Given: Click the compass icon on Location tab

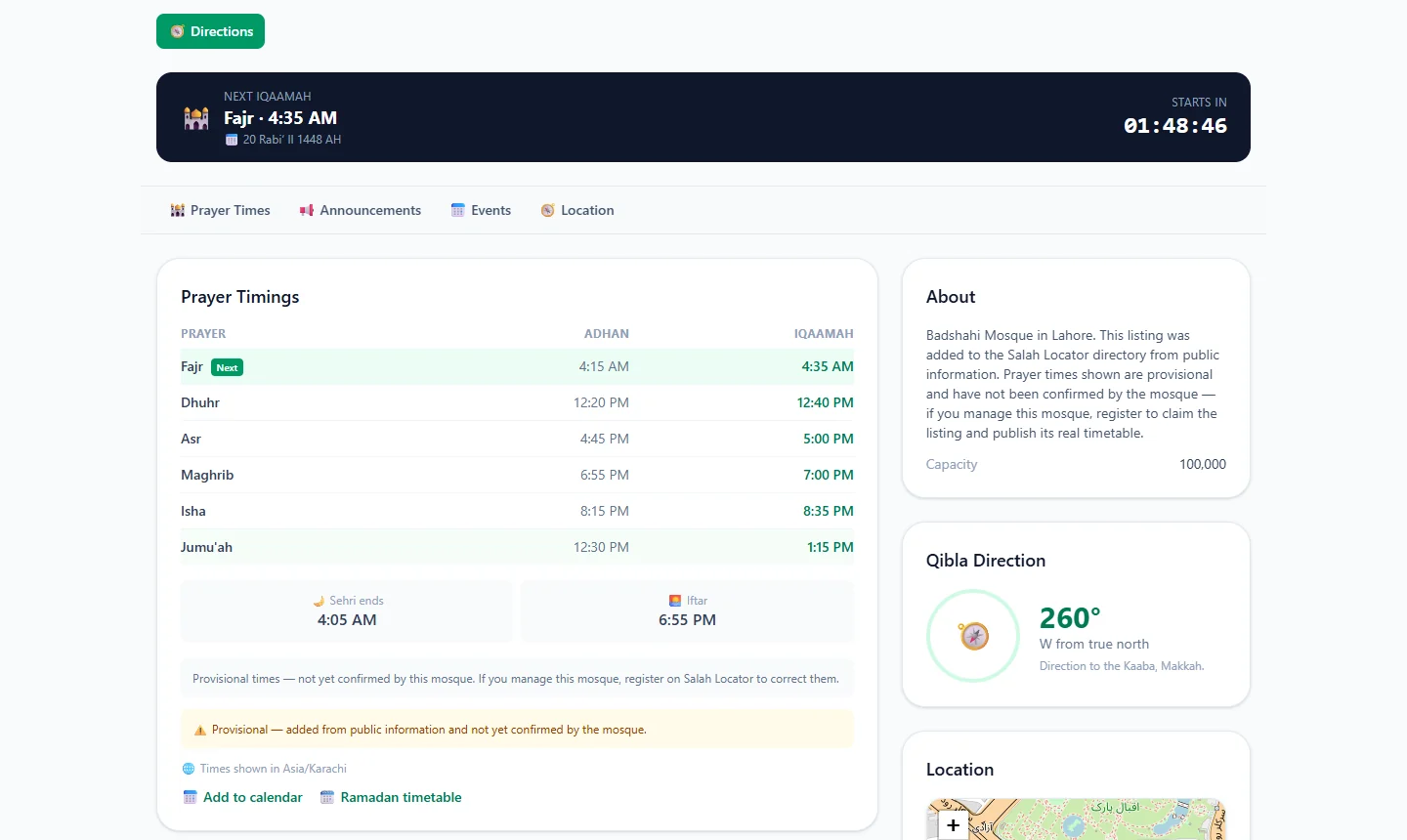Looking at the screenshot, I should pyautogui.click(x=548, y=210).
